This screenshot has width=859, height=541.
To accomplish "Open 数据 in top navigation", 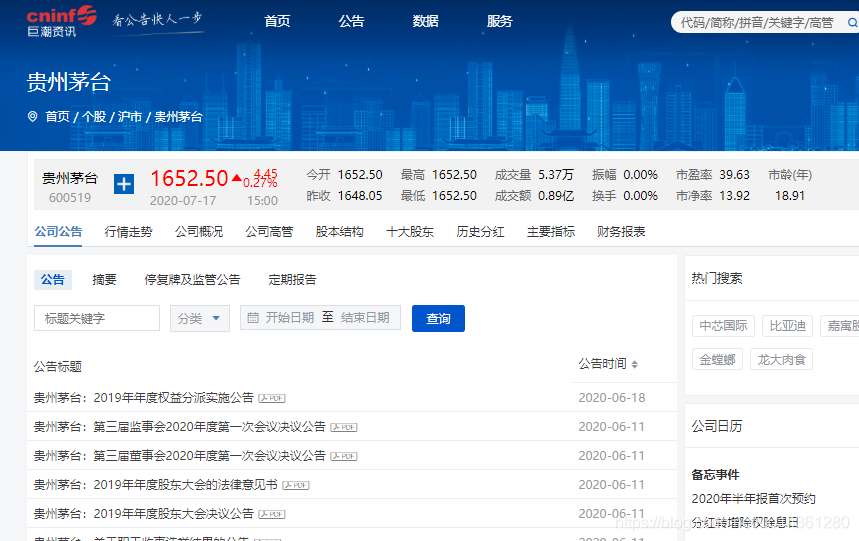I will (426, 21).
